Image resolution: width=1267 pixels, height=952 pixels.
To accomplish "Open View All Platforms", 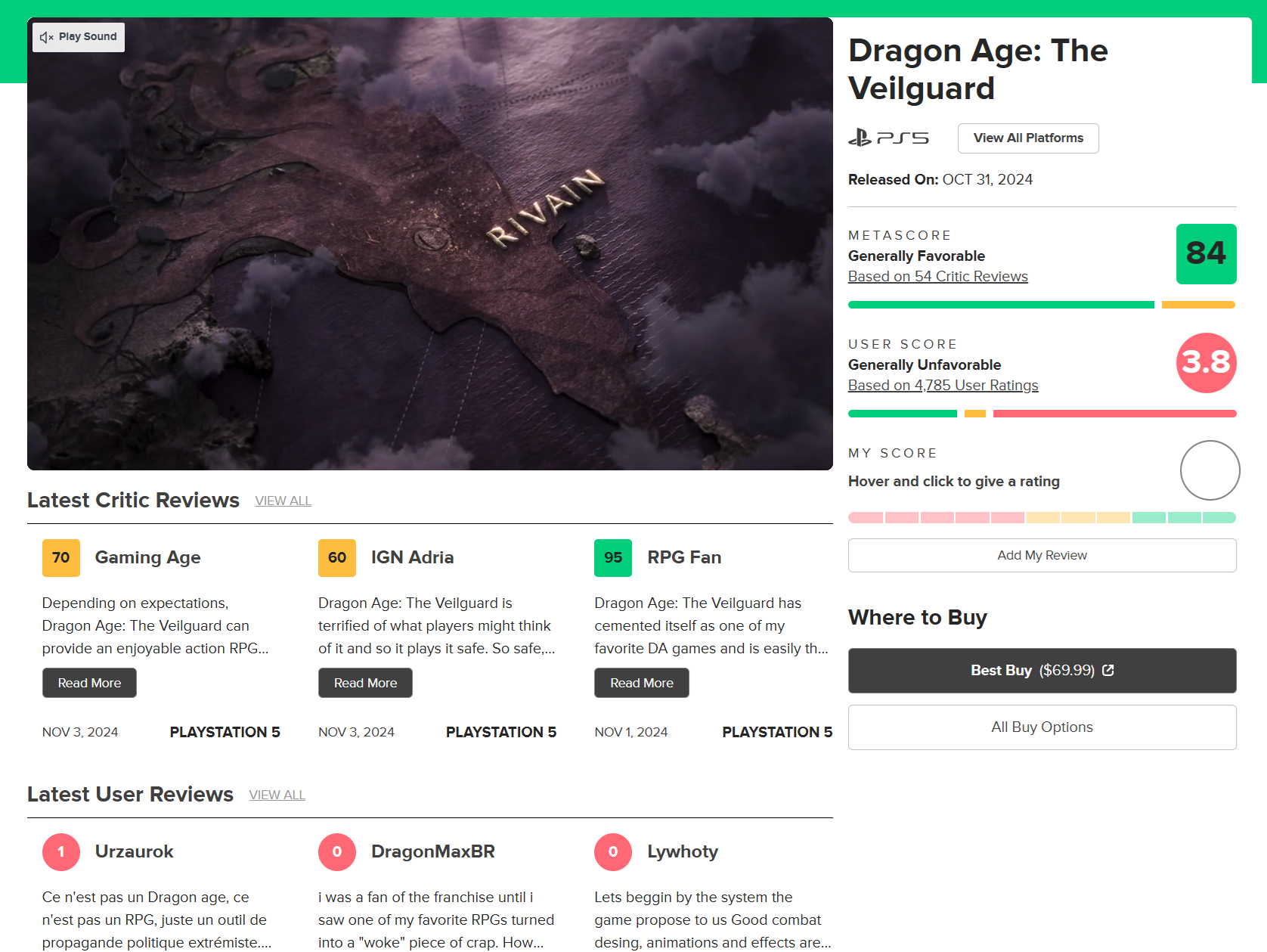I will click(x=1028, y=138).
